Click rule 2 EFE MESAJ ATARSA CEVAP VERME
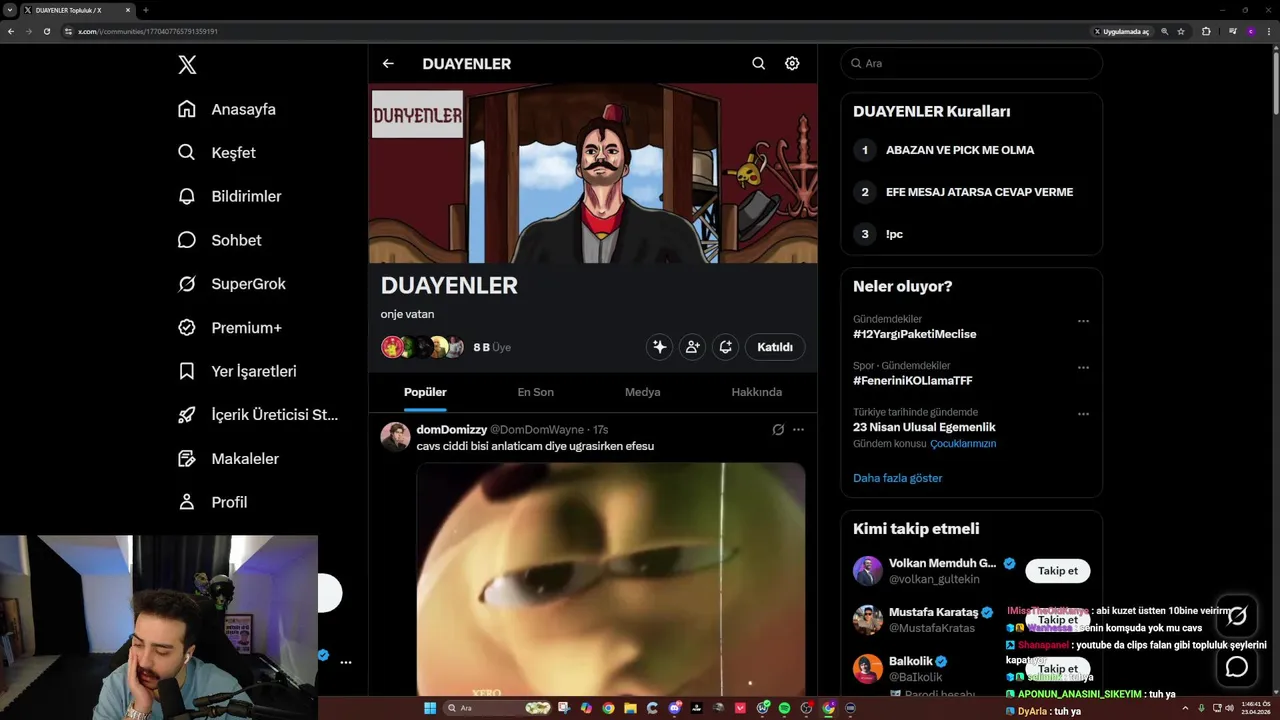 (x=979, y=192)
